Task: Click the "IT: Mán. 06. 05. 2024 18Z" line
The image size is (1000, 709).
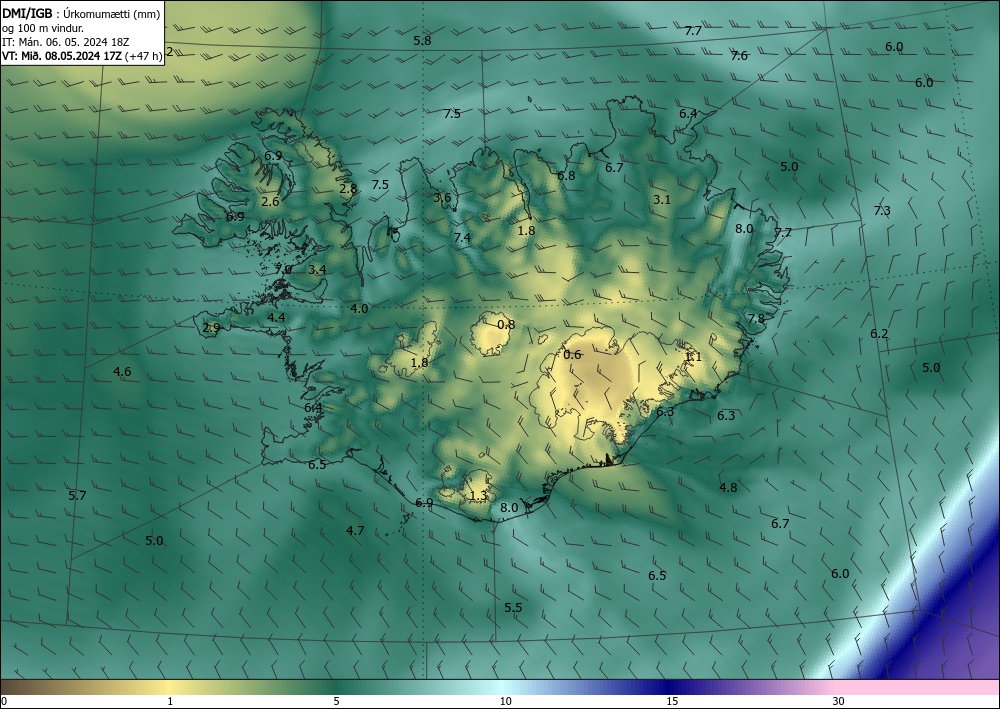Action: click(66, 41)
